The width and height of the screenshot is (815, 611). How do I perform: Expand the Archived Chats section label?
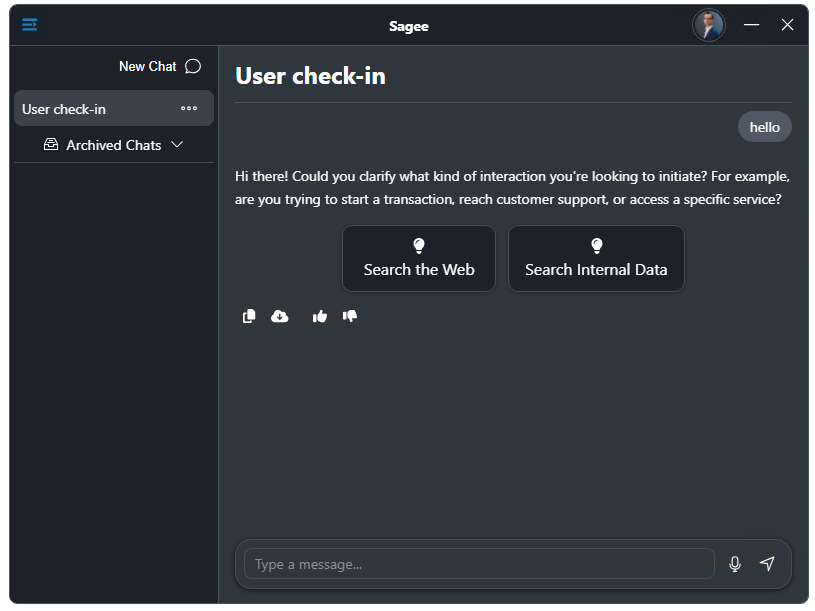click(113, 145)
